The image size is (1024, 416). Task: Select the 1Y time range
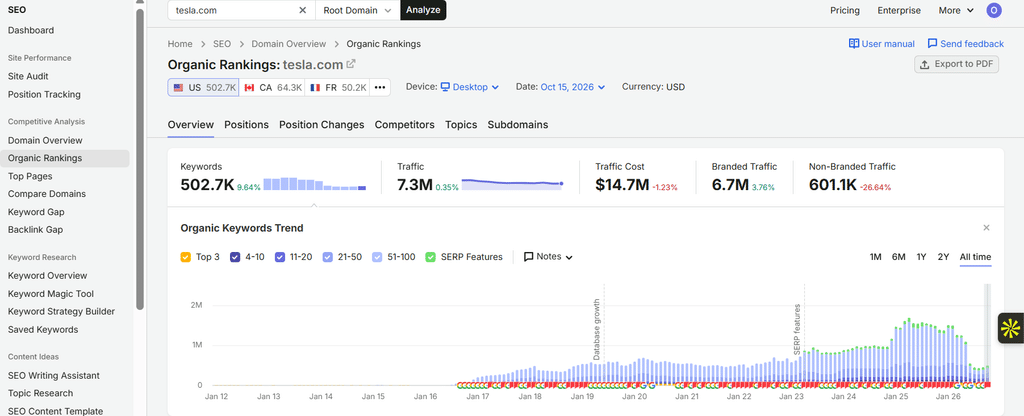click(921, 257)
